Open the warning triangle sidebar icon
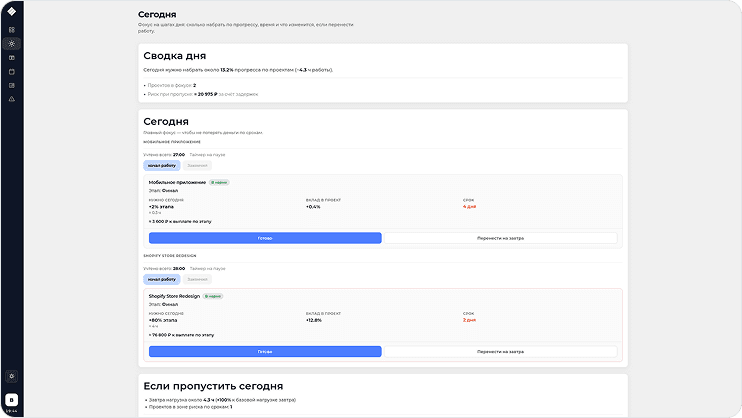742x418 pixels. point(12,99)
